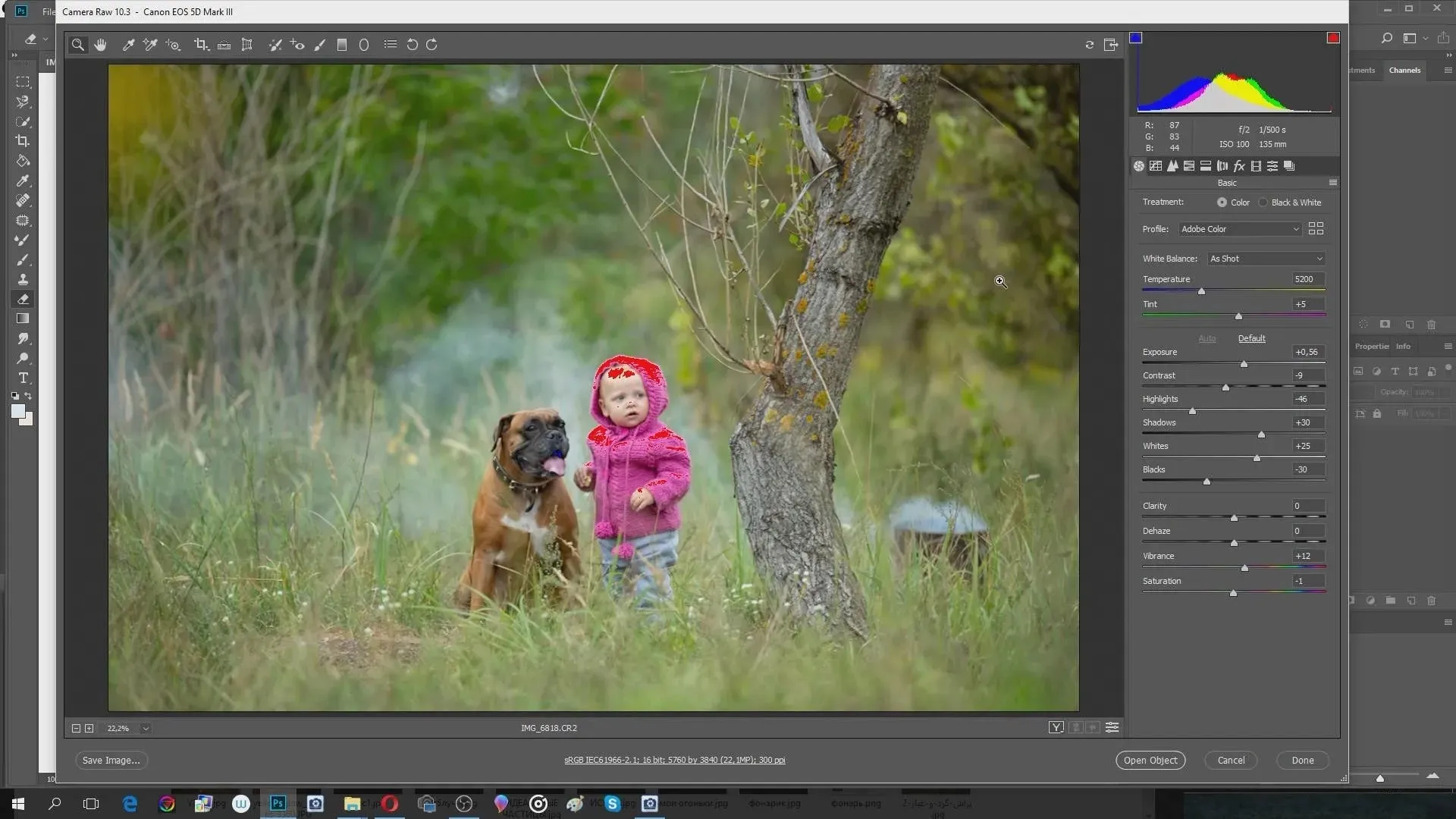Viewport: 1456px width, 819px height.
Task: Select the Hand tool in Camera Raw
Action: tap(100, 45)
